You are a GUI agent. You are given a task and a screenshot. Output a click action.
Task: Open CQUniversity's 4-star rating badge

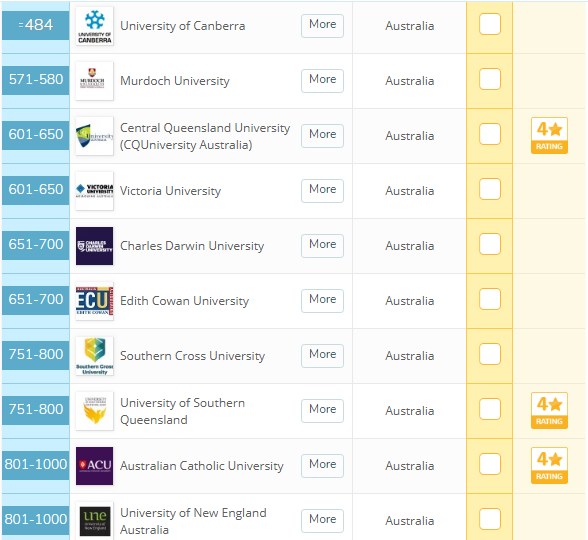(x=549, y=136)
